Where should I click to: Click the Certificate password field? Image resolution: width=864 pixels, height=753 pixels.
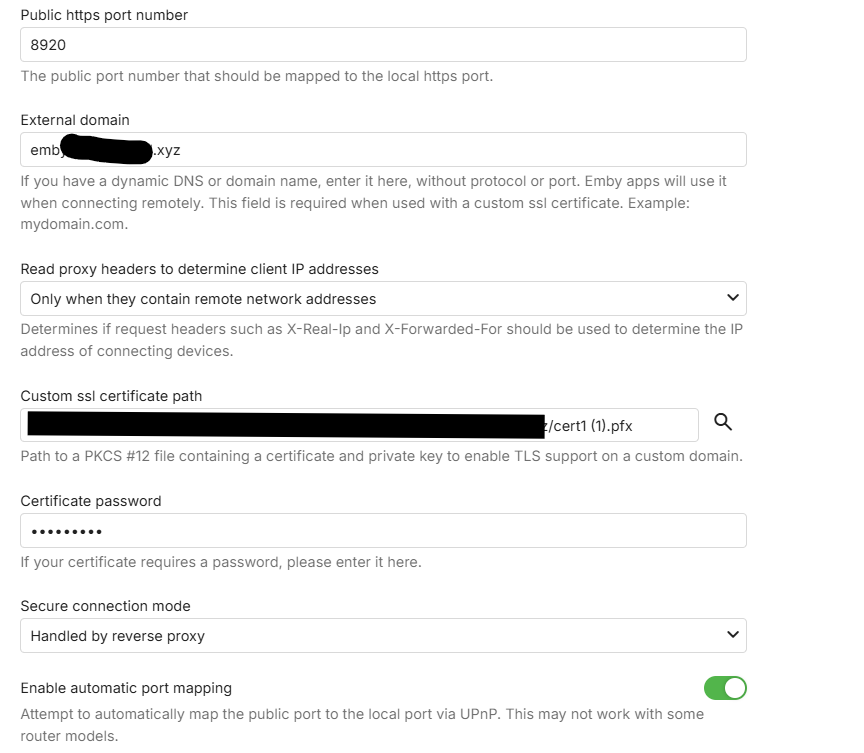pyautogui.click(x=383, y=531)
